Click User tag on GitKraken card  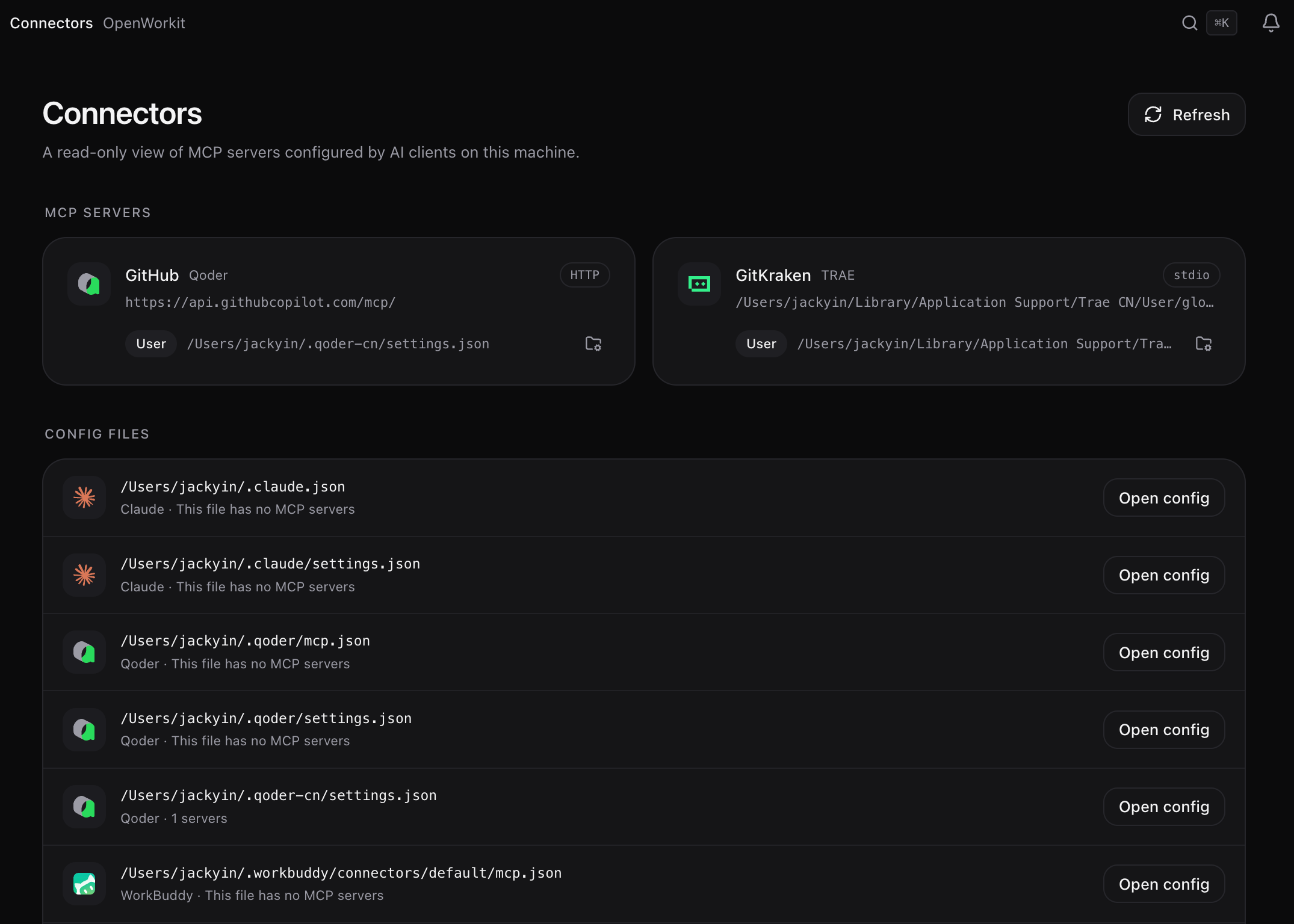point(761,343)
